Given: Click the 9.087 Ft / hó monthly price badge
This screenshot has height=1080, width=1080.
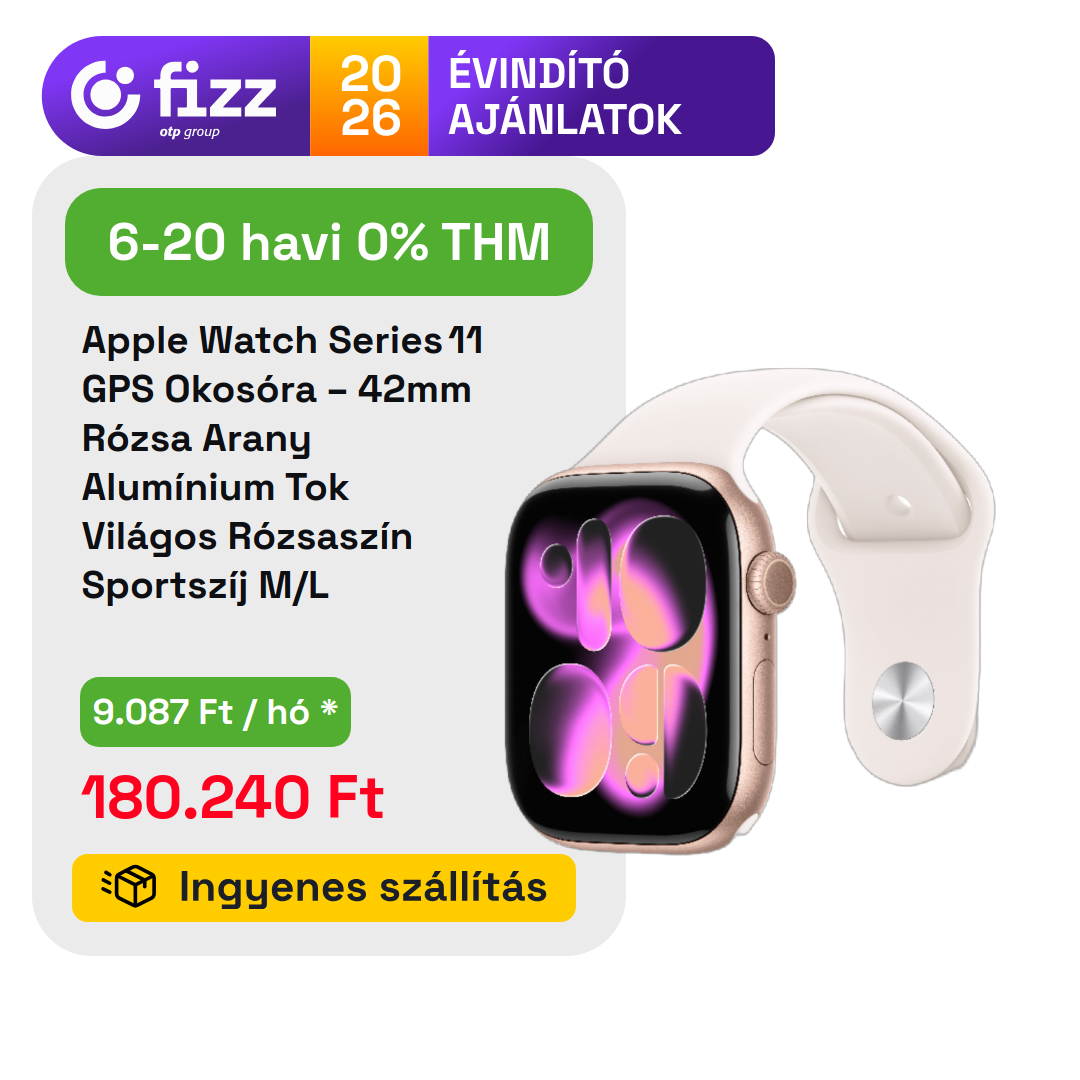Looking at the screenshot, I should (x=215, y=712).
